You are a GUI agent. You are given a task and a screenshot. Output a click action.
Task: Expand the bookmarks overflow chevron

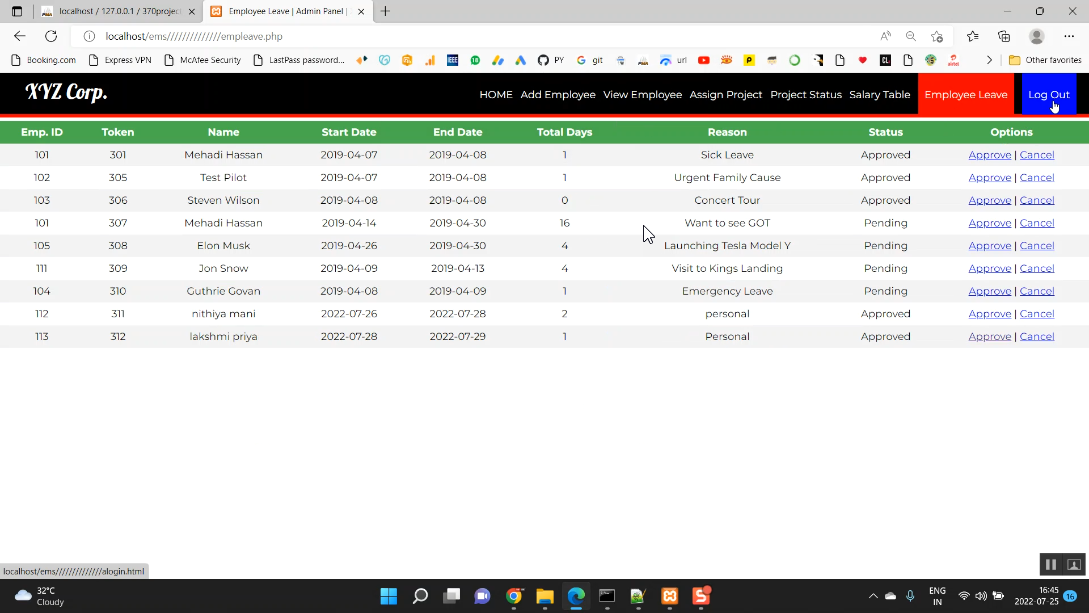tap(989, 60)
